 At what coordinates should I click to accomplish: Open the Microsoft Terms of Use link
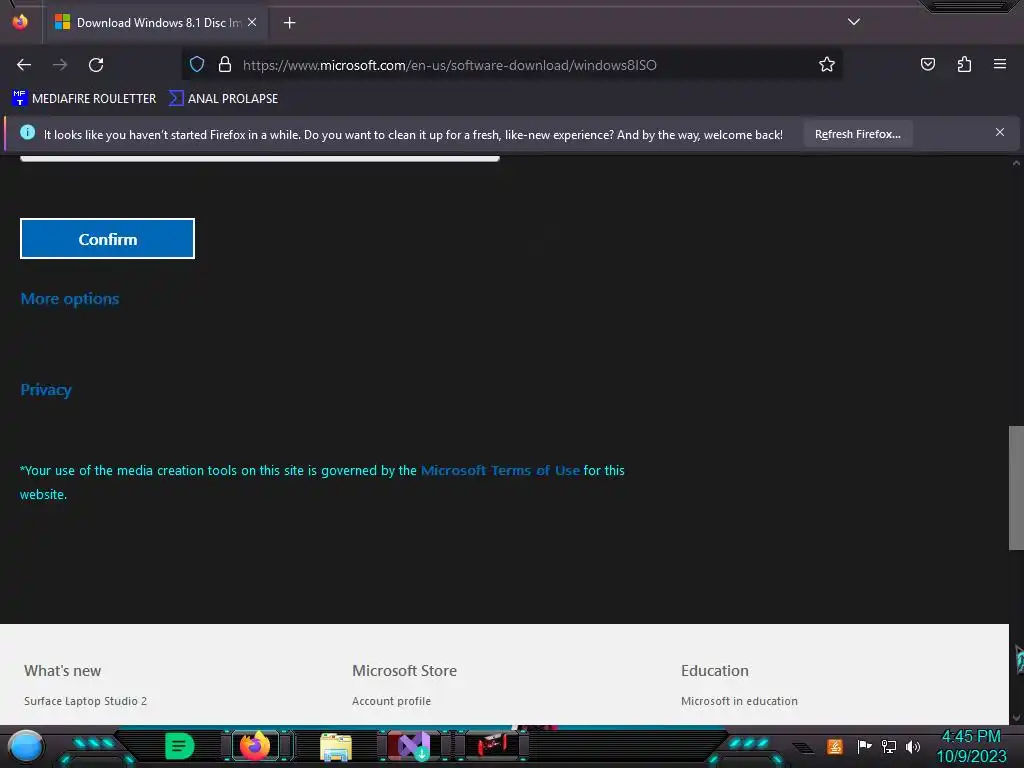(x=500, y=470)
